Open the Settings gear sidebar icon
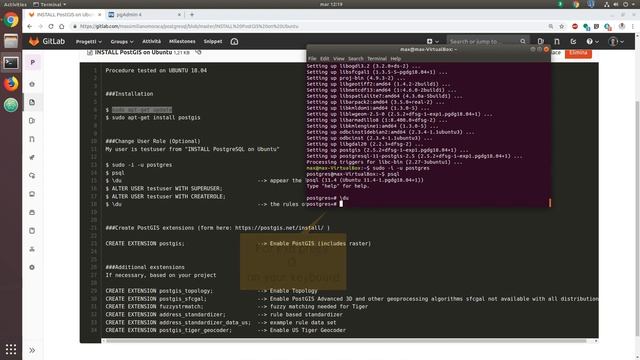The height and width of the screenshot is (360, 640). [x=32, y=268]
